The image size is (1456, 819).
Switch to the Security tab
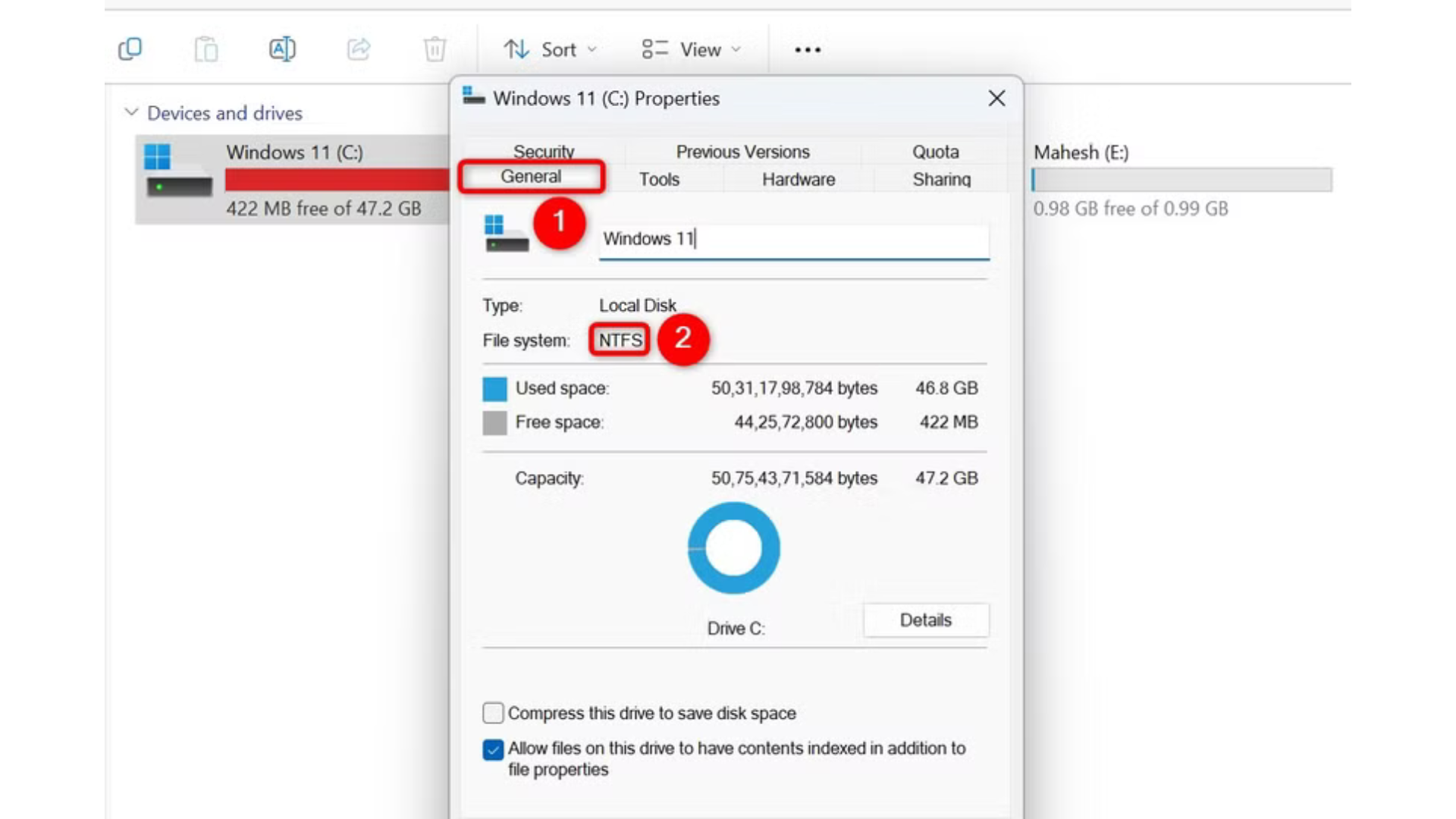[544, 151]
